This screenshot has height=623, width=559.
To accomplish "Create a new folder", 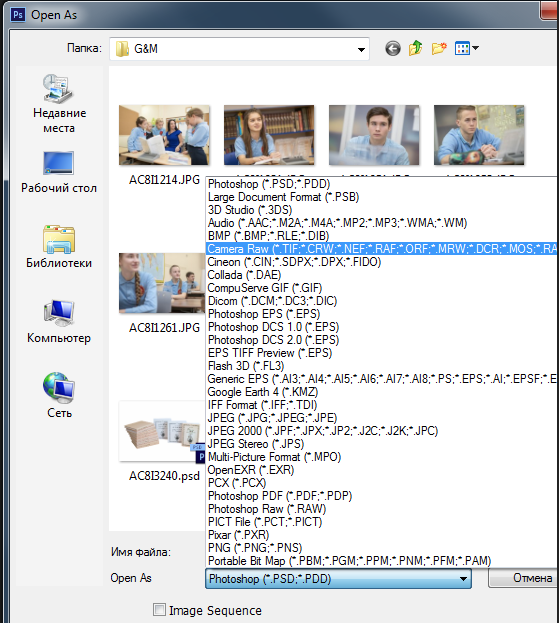I will coord(439,48).
